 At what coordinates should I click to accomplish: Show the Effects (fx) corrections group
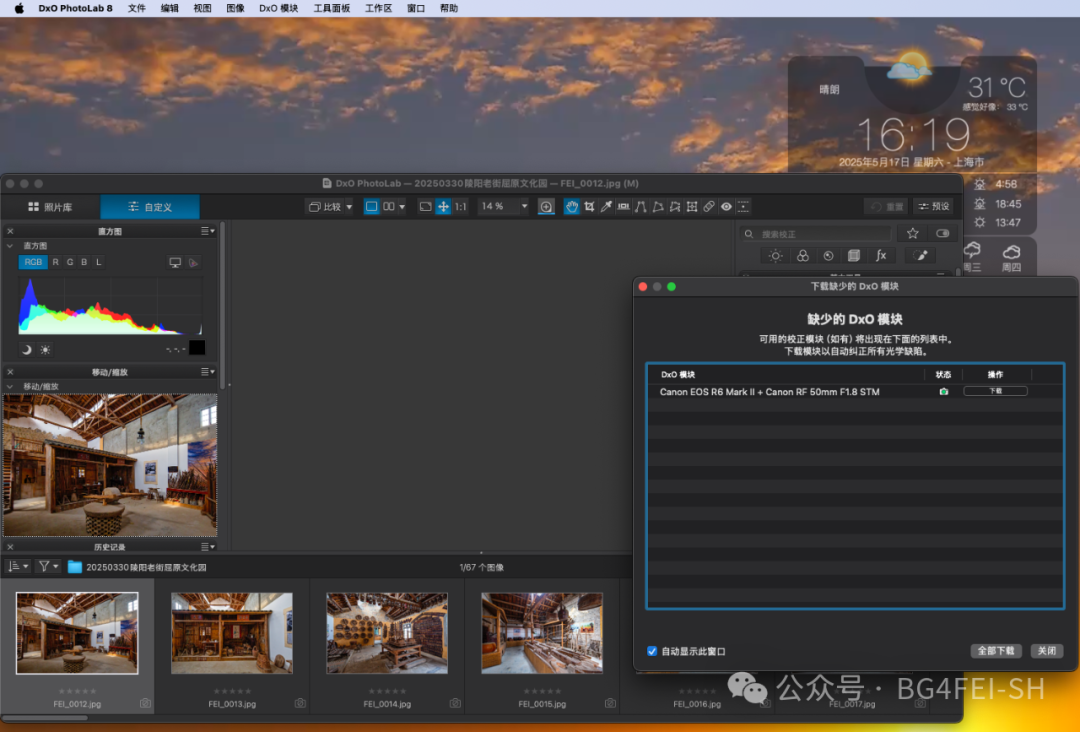881,255
